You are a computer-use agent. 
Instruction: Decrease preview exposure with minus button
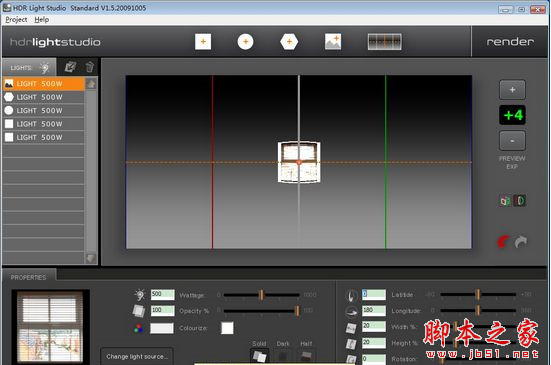[512, 141]
